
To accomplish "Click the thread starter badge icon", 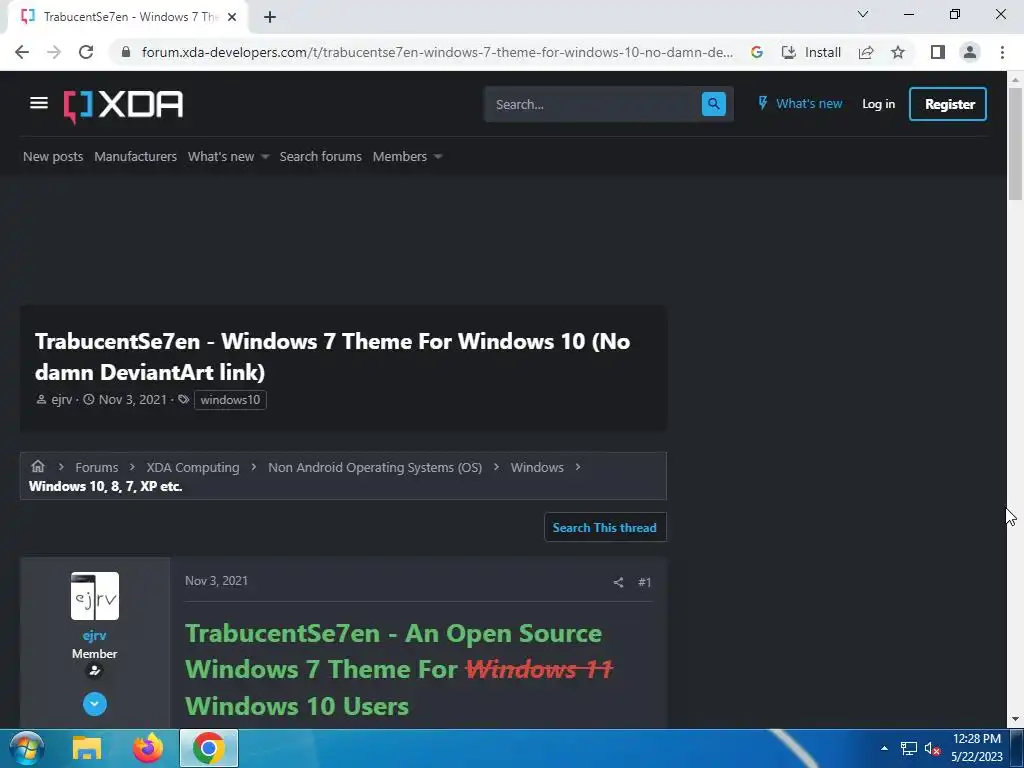I will [x=95, y=671].
